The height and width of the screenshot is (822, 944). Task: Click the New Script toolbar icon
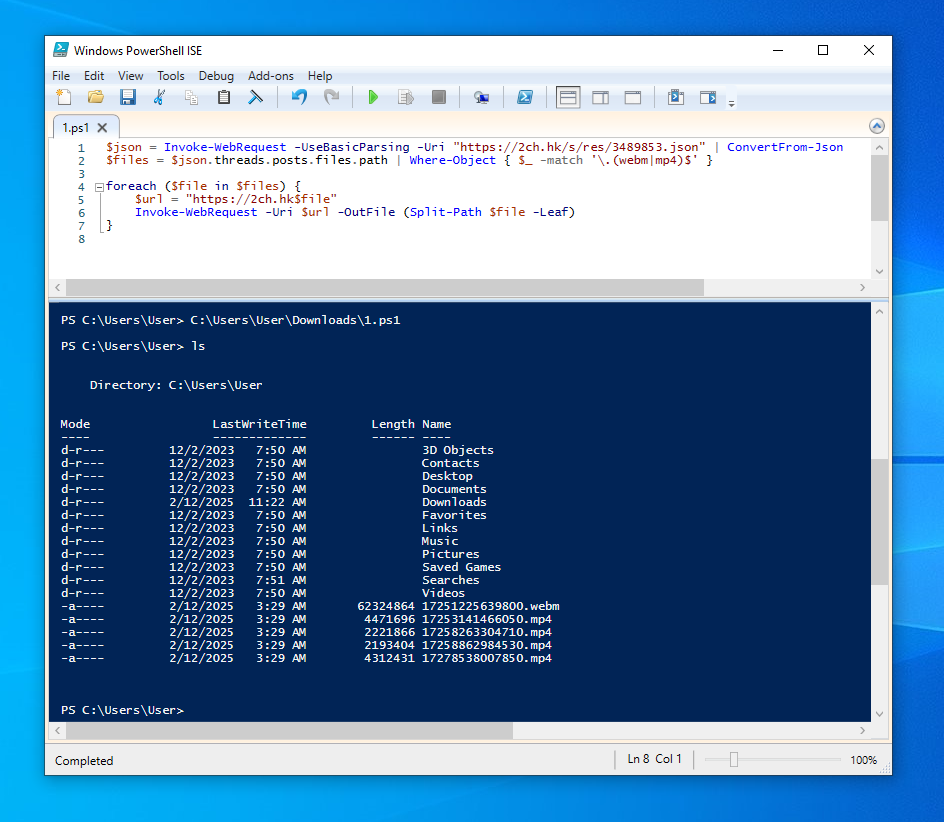pos(64,97)
